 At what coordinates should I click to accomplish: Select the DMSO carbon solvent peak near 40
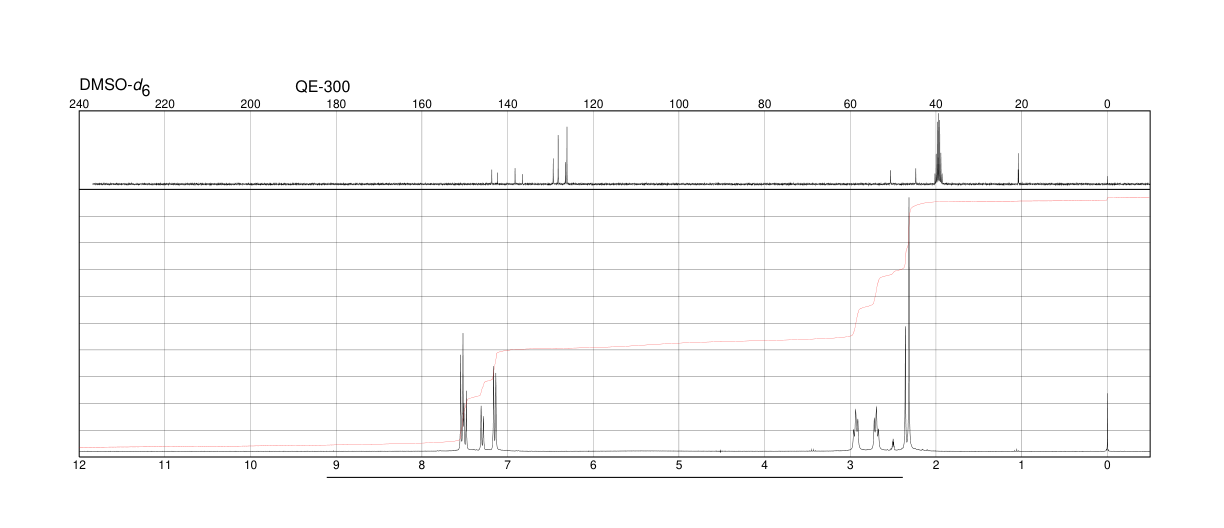(x=938, y=150)
